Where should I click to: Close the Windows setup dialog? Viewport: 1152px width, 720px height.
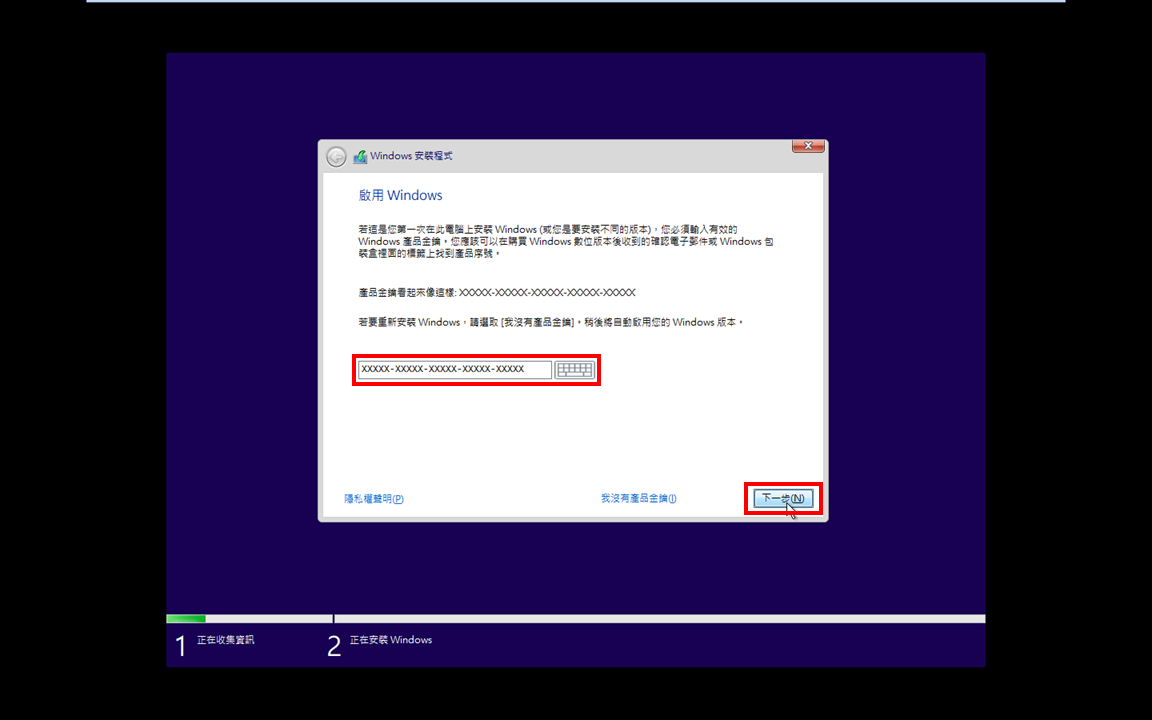pos(808,145)
